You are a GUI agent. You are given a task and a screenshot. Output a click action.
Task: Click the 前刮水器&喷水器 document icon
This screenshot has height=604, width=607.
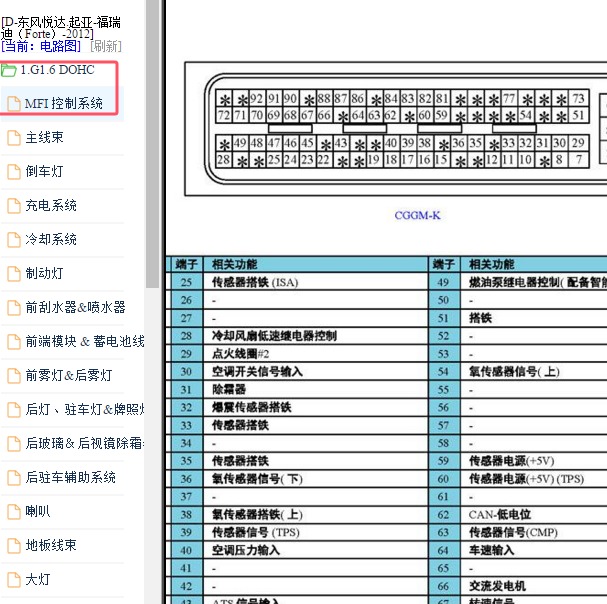14,308
